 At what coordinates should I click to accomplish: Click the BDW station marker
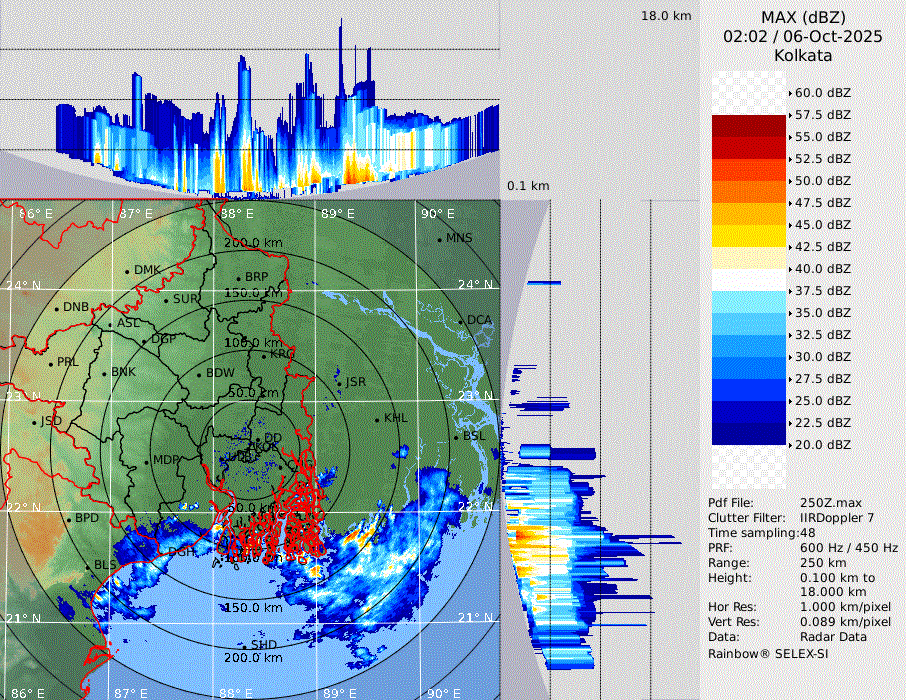199,374
